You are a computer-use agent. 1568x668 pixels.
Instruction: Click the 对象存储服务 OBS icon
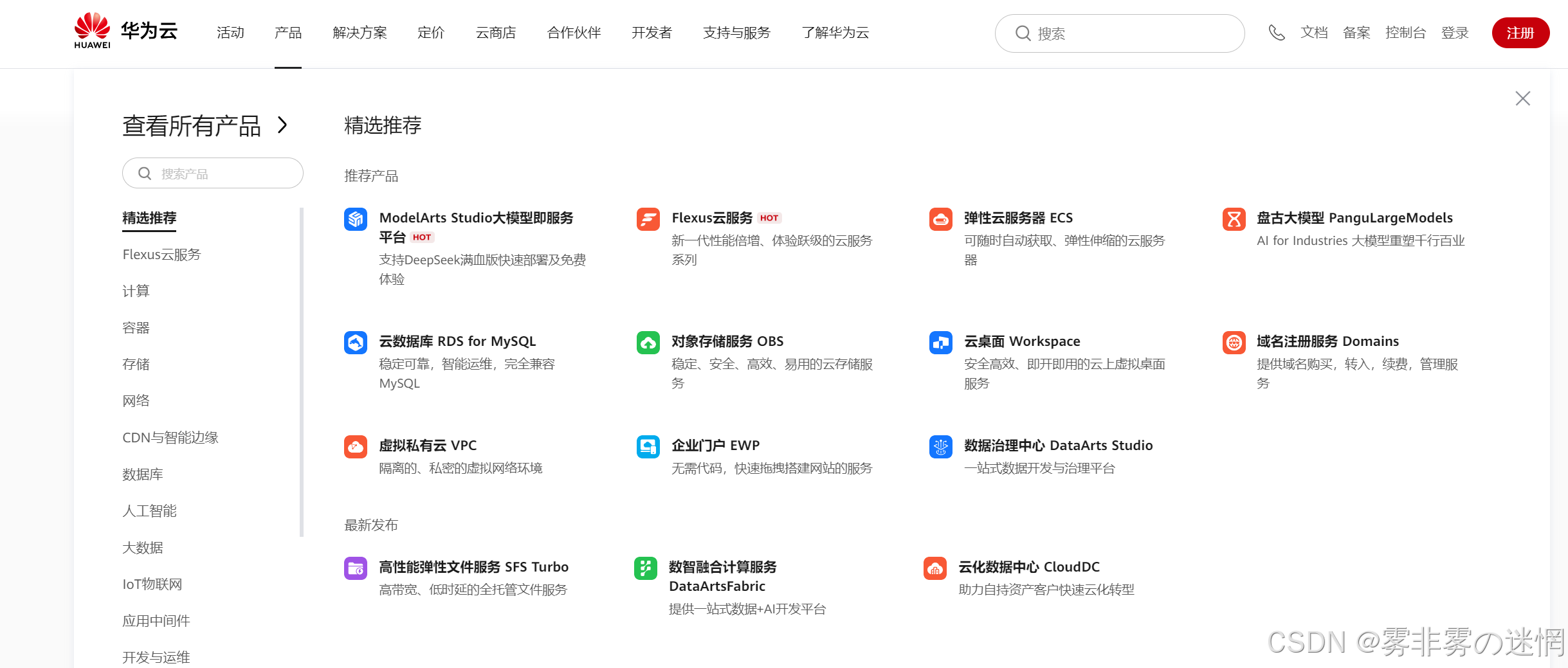pyautogui.click(x=648, y=343)
